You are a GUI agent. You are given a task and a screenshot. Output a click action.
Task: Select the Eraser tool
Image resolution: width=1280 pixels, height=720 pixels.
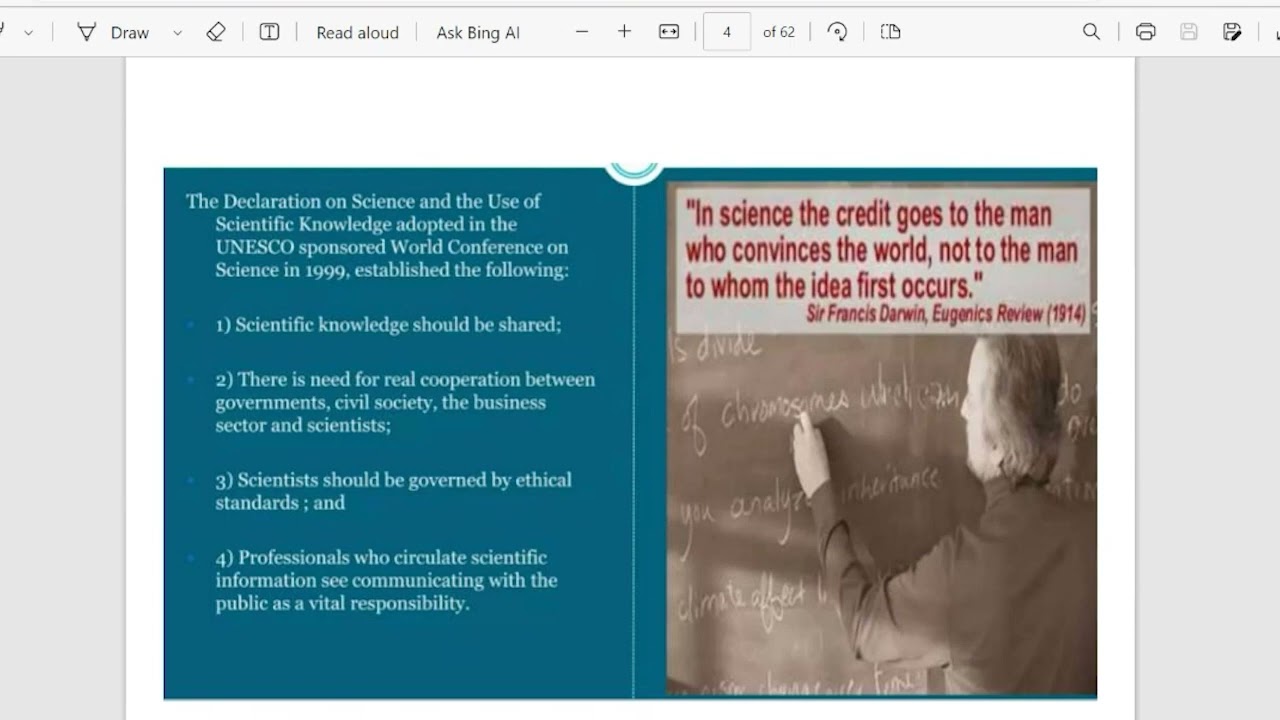[x=216, y=32]
